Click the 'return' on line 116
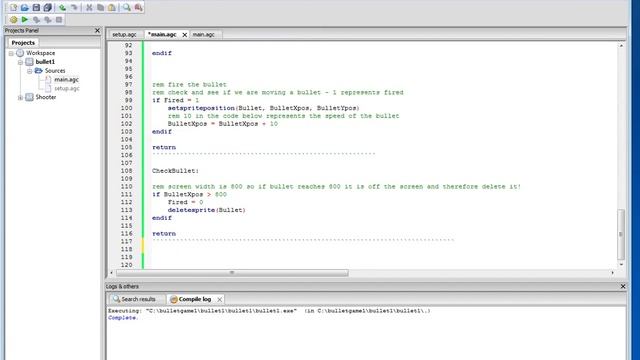This screenshot has width=640, height=360. click(164, 234)
